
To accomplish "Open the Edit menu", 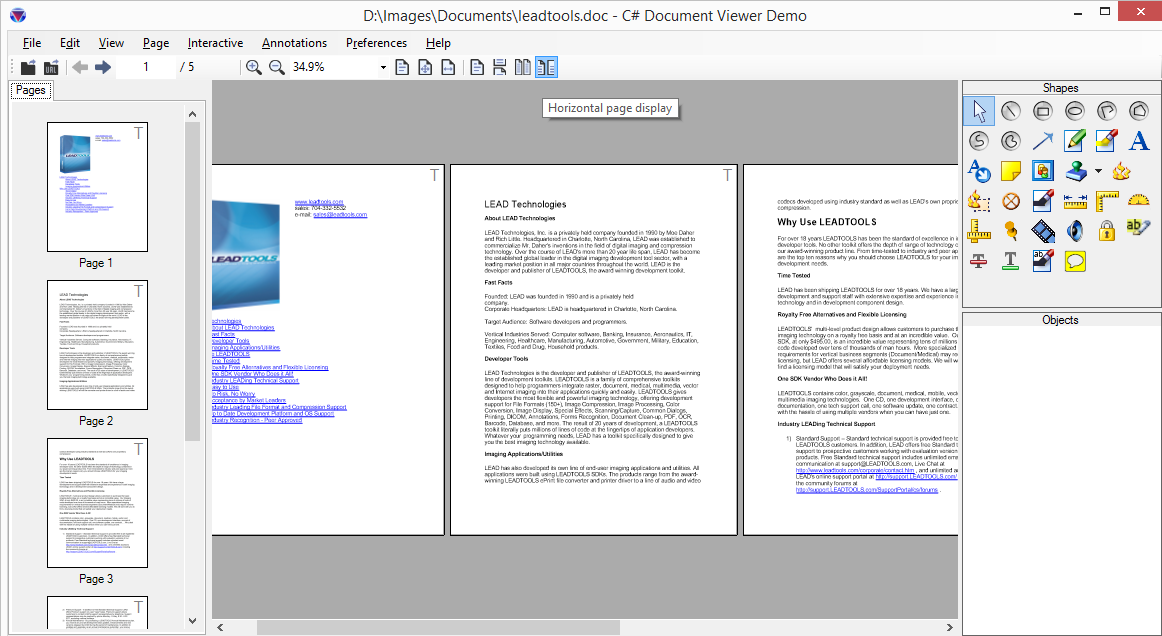I will click(x=70, y=43).
